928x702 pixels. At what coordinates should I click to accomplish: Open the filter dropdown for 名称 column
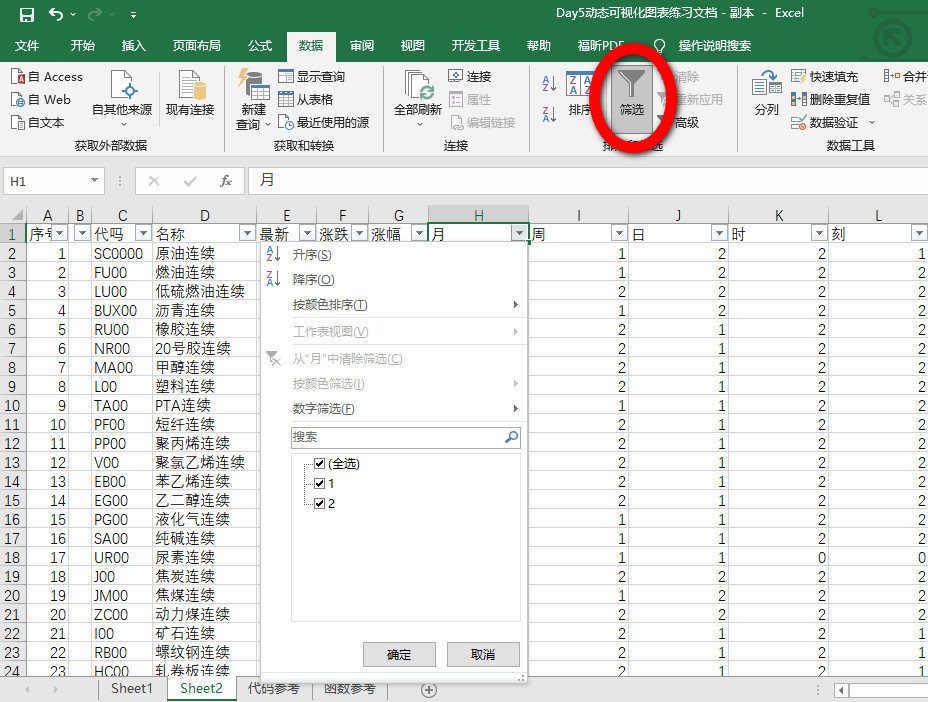[247, 234]
